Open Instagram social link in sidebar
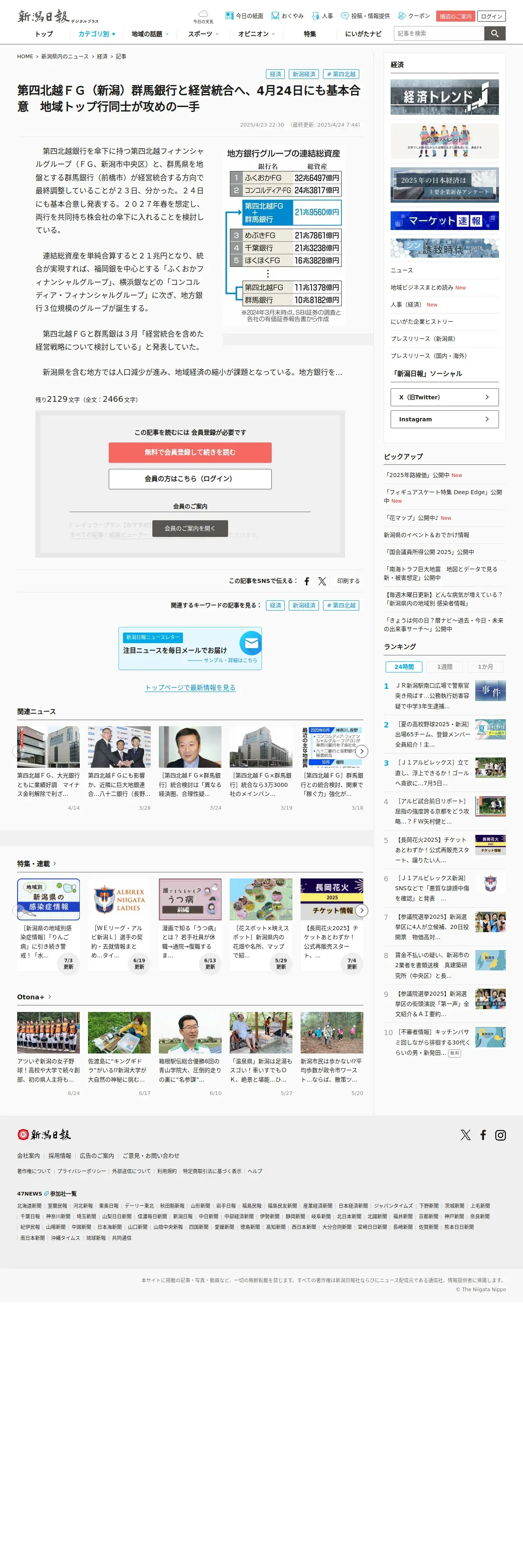 (444, 419)
